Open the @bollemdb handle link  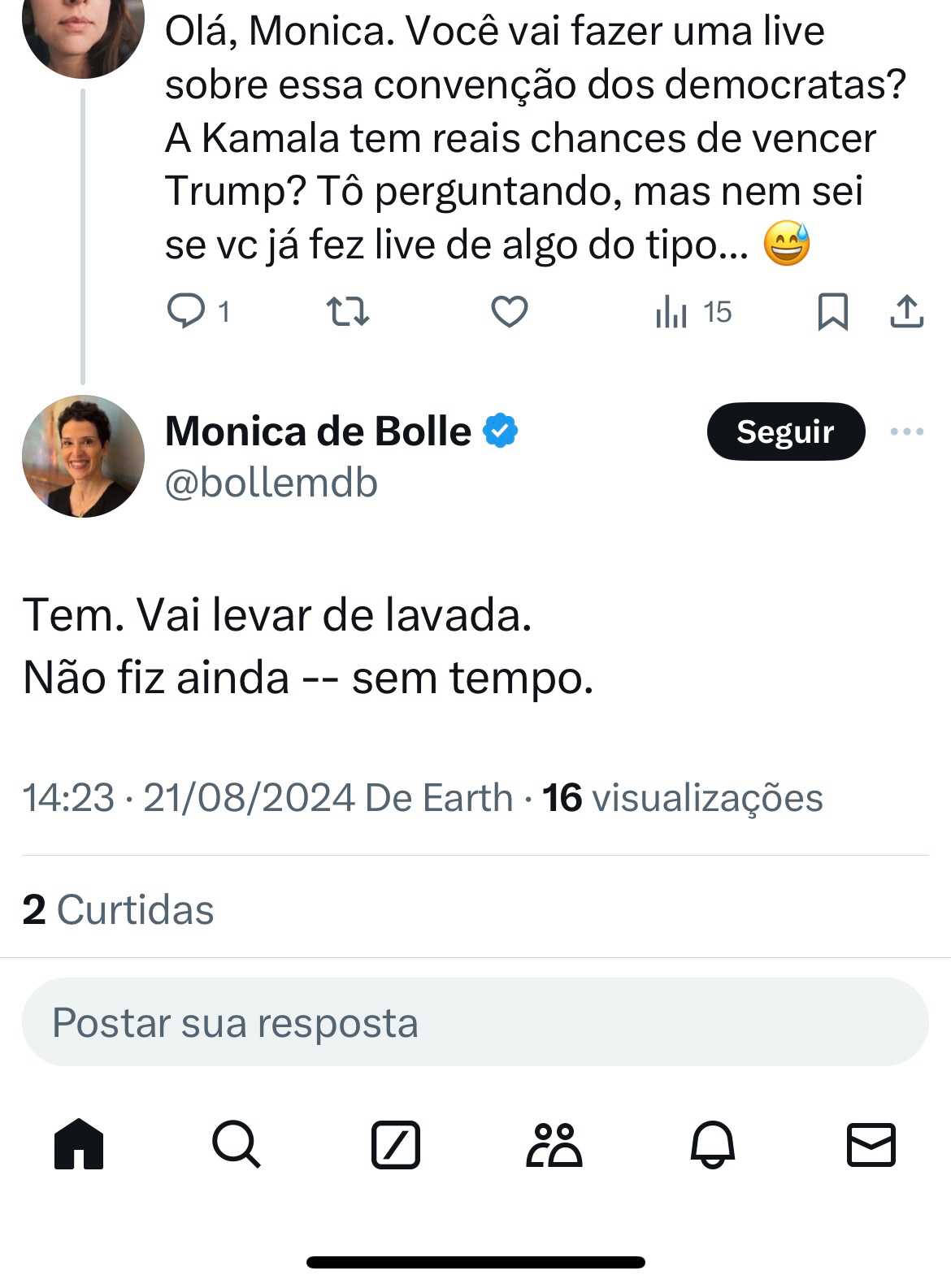click(x=271, y=483)
